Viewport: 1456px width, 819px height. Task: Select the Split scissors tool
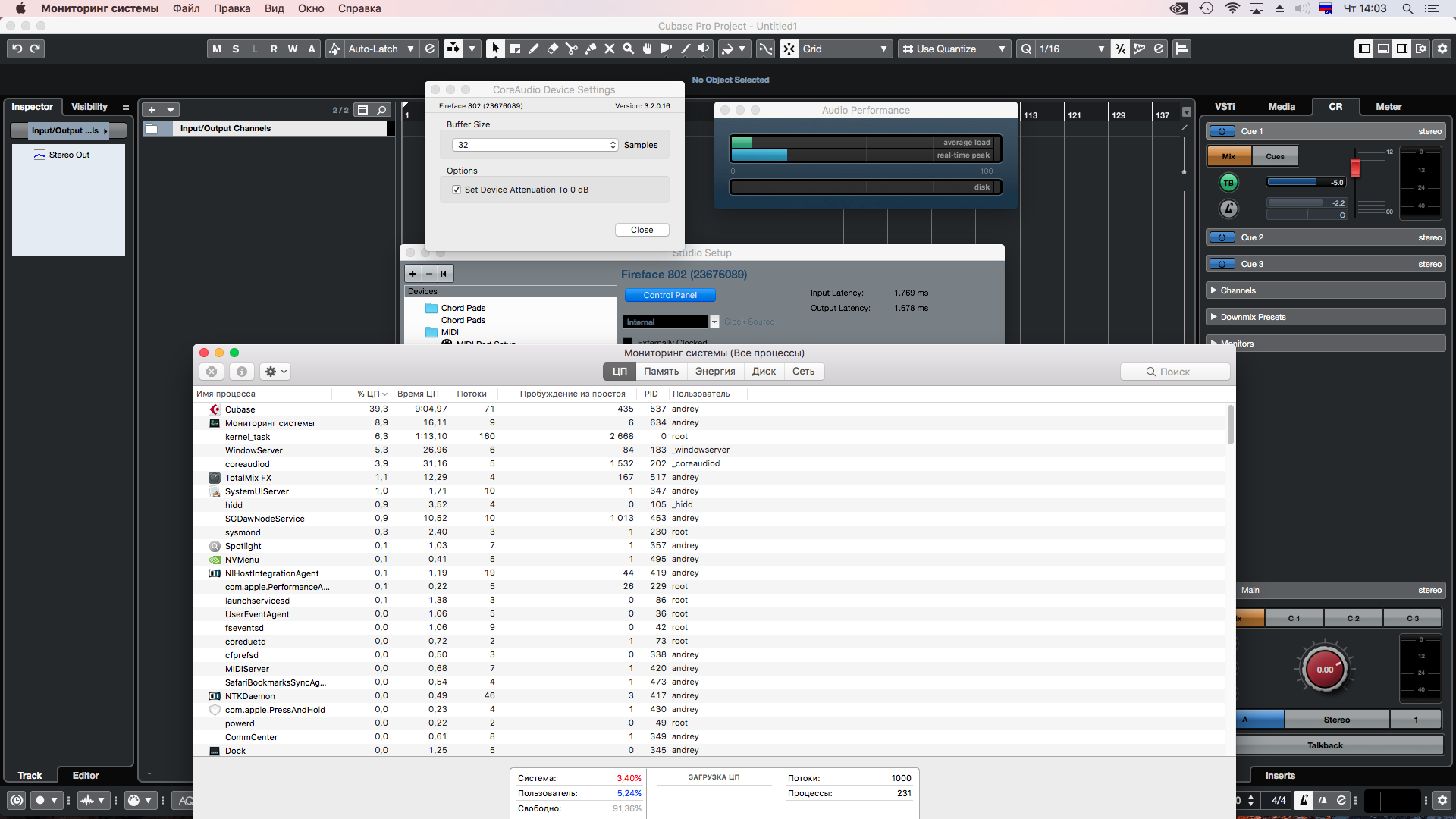(x=572, y=49)
